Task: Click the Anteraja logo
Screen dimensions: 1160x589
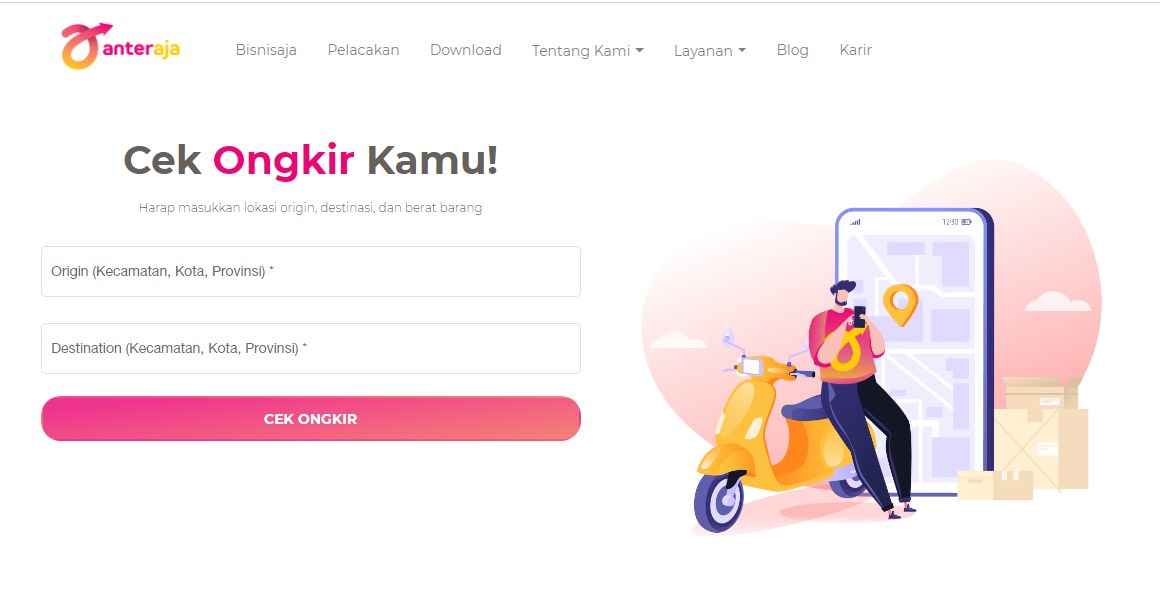Action: [x=121, y=46]
